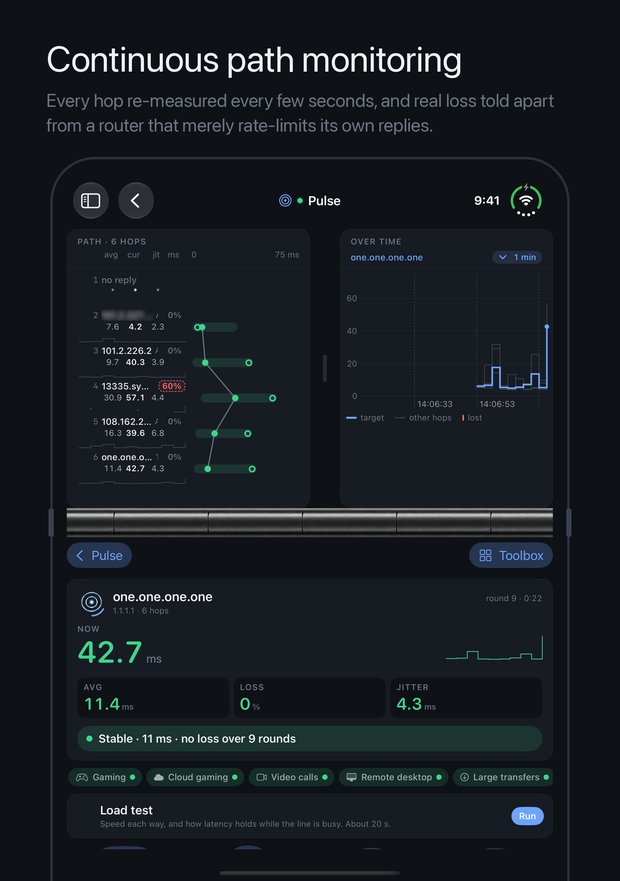620x881 pixels.
Task: Select the Video calls chip
Action: tap(292, 777)
